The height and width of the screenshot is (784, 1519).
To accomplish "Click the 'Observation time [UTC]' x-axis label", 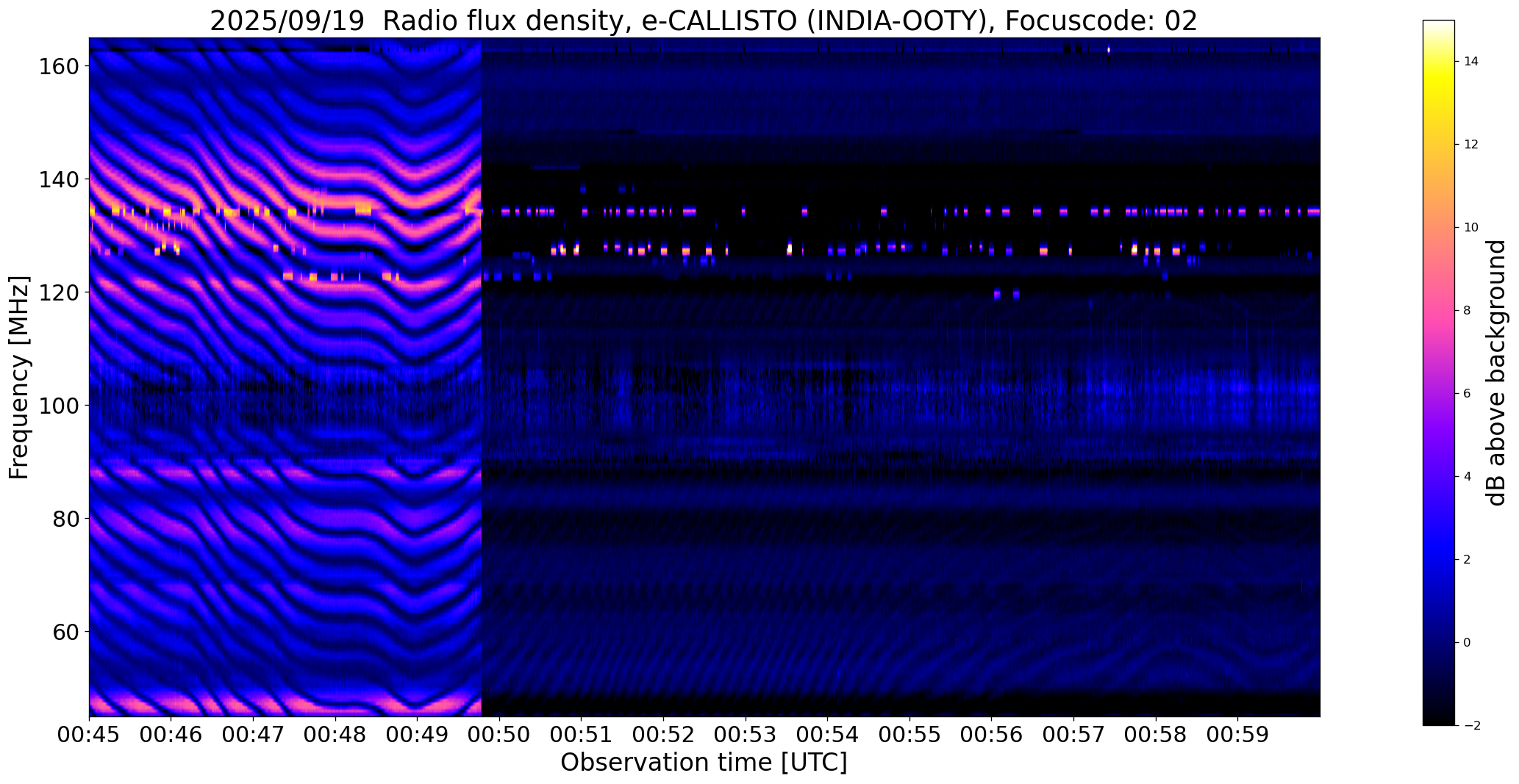I will [x=704, y=762].
